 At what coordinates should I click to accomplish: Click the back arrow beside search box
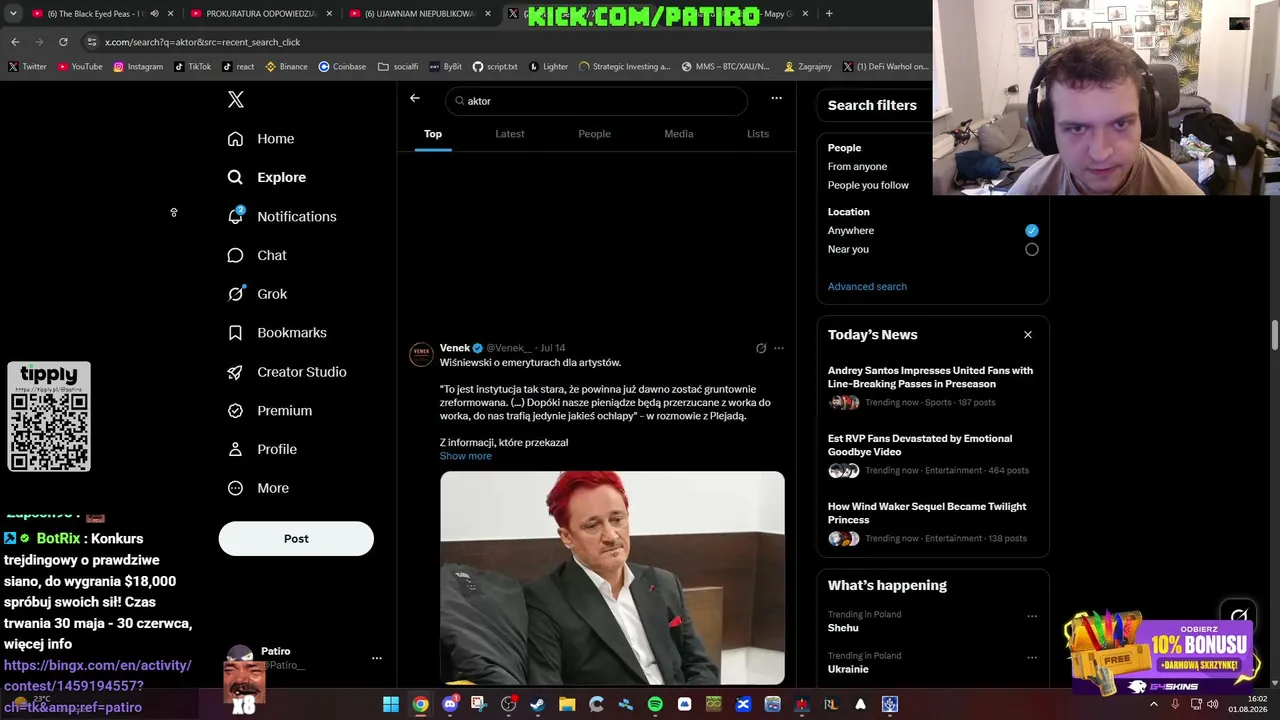coord(415,98)
